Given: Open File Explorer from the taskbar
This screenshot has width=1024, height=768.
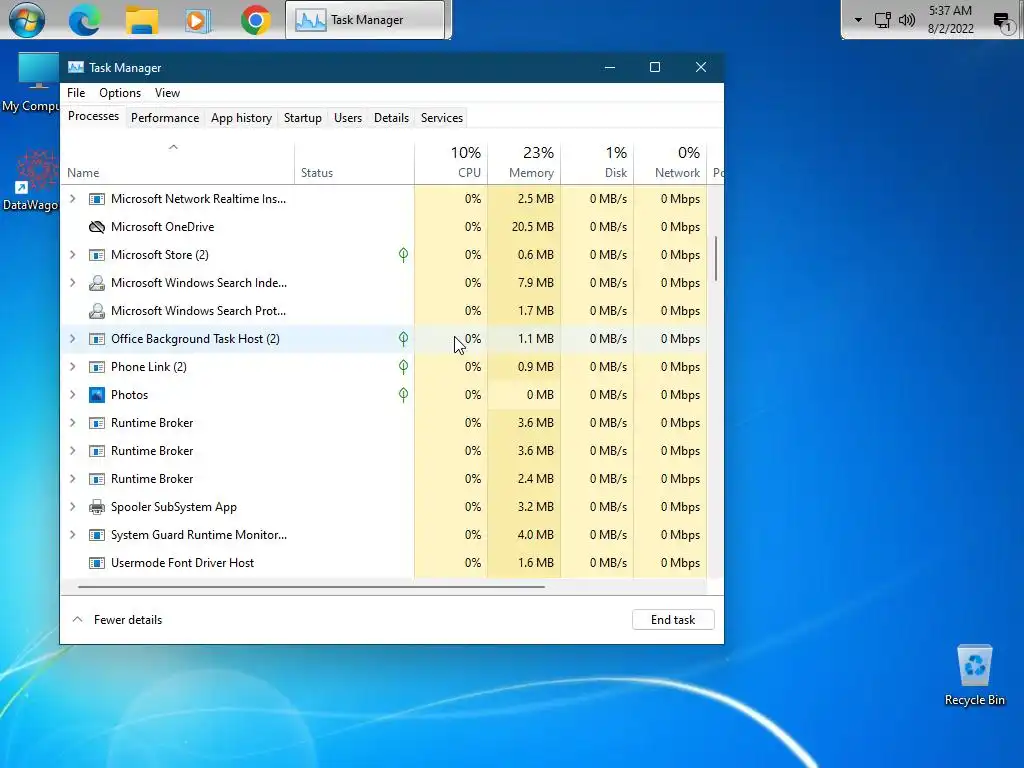Looking at the screenshot, I should click(142, 20).
